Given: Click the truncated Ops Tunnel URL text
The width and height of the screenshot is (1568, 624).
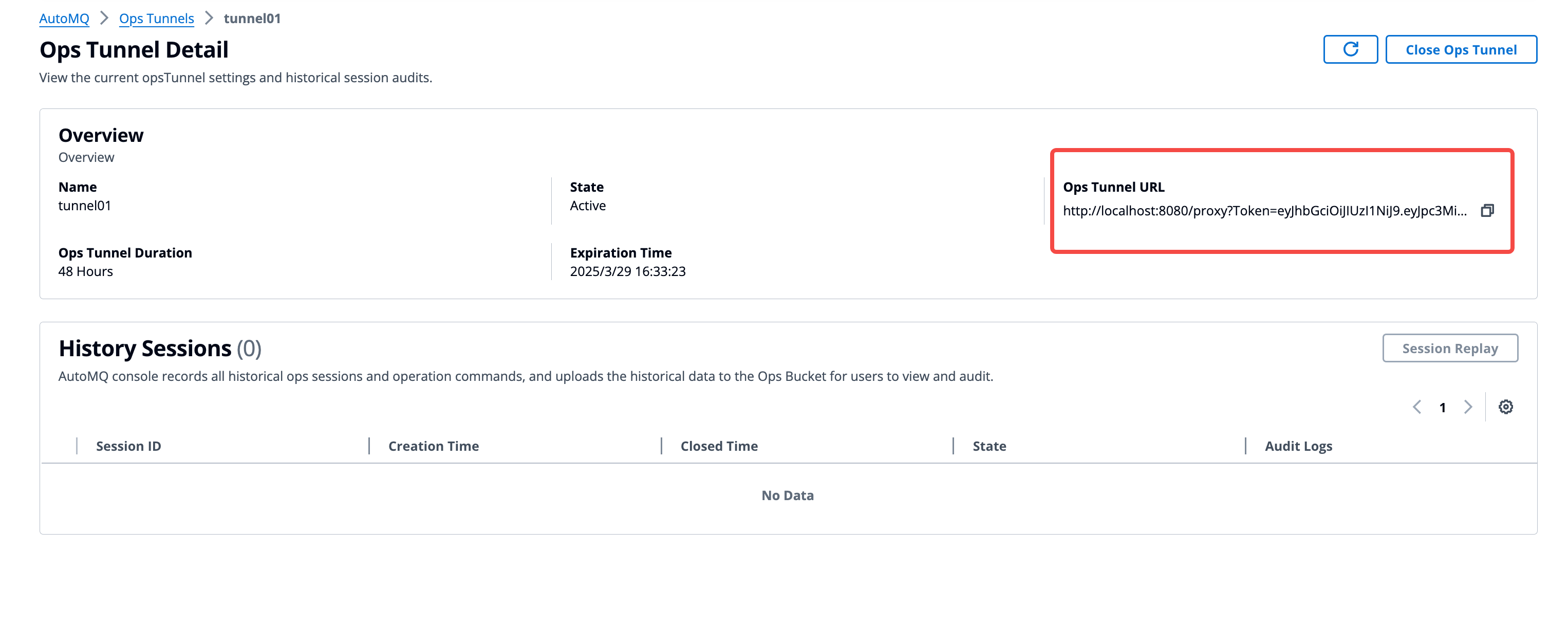Looking at the screenshot, I should (x=1264, y=211).
